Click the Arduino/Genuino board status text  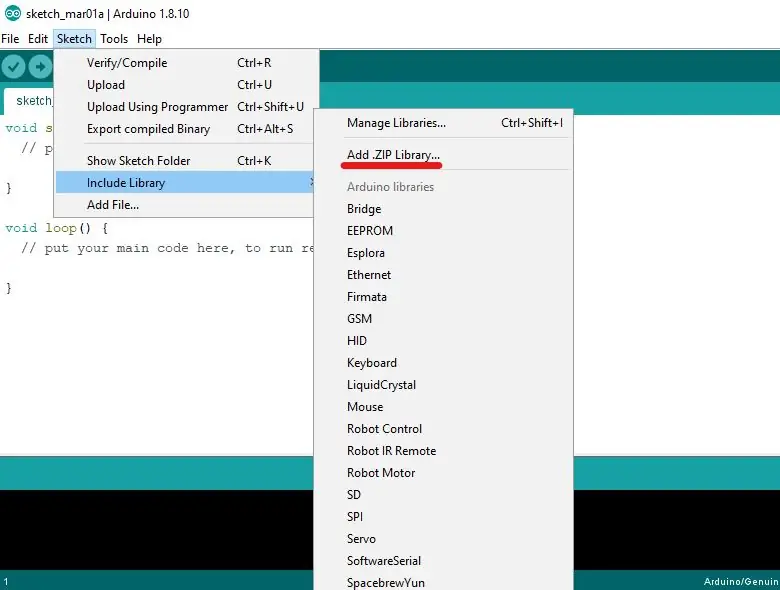click(741, 582)
